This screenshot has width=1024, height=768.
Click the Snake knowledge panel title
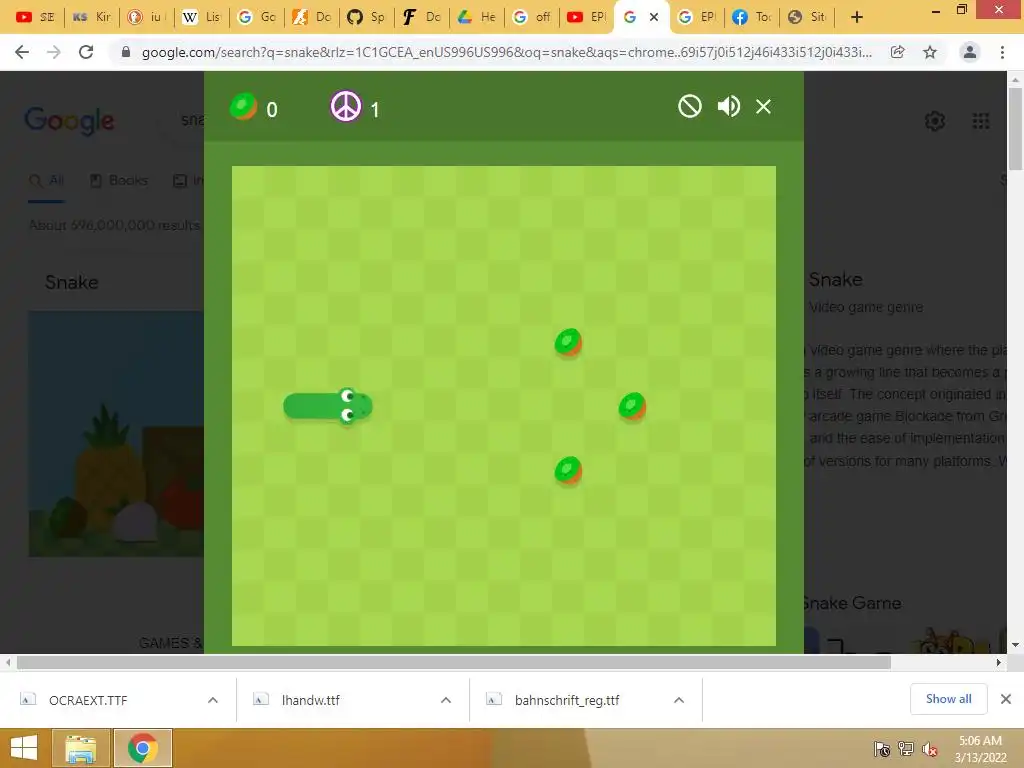pos(835,280)
